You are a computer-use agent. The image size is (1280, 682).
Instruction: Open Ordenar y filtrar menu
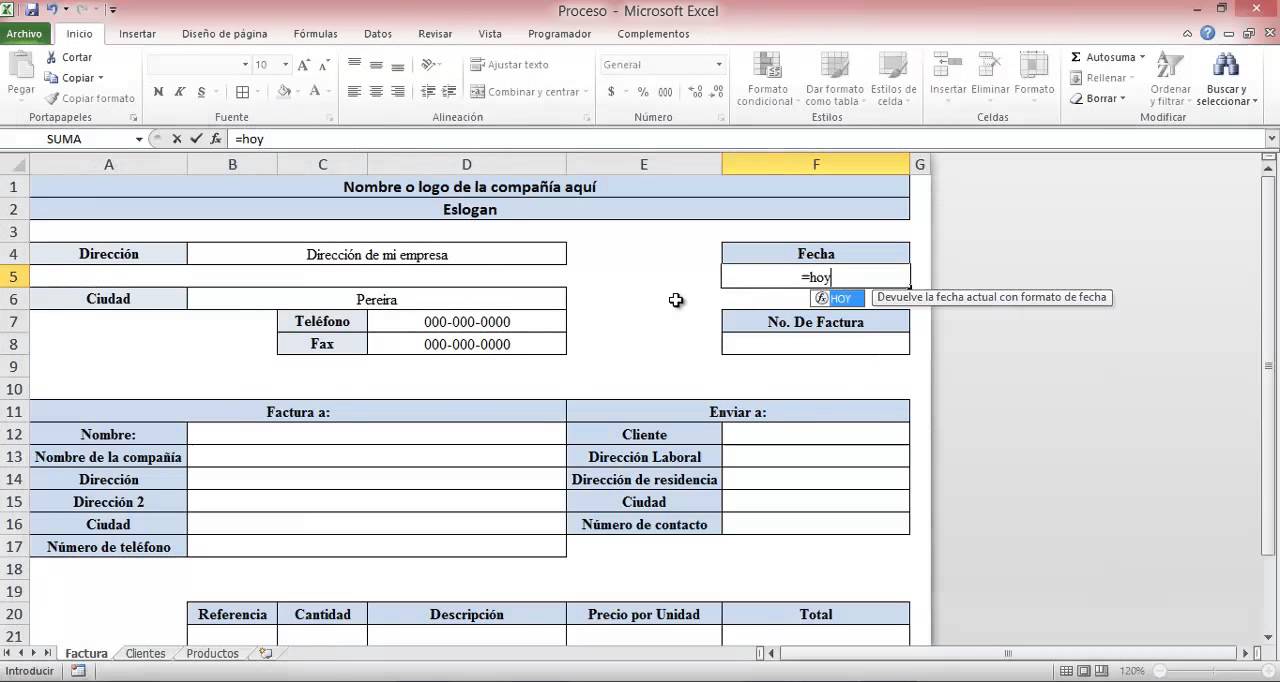(1170, 79)
